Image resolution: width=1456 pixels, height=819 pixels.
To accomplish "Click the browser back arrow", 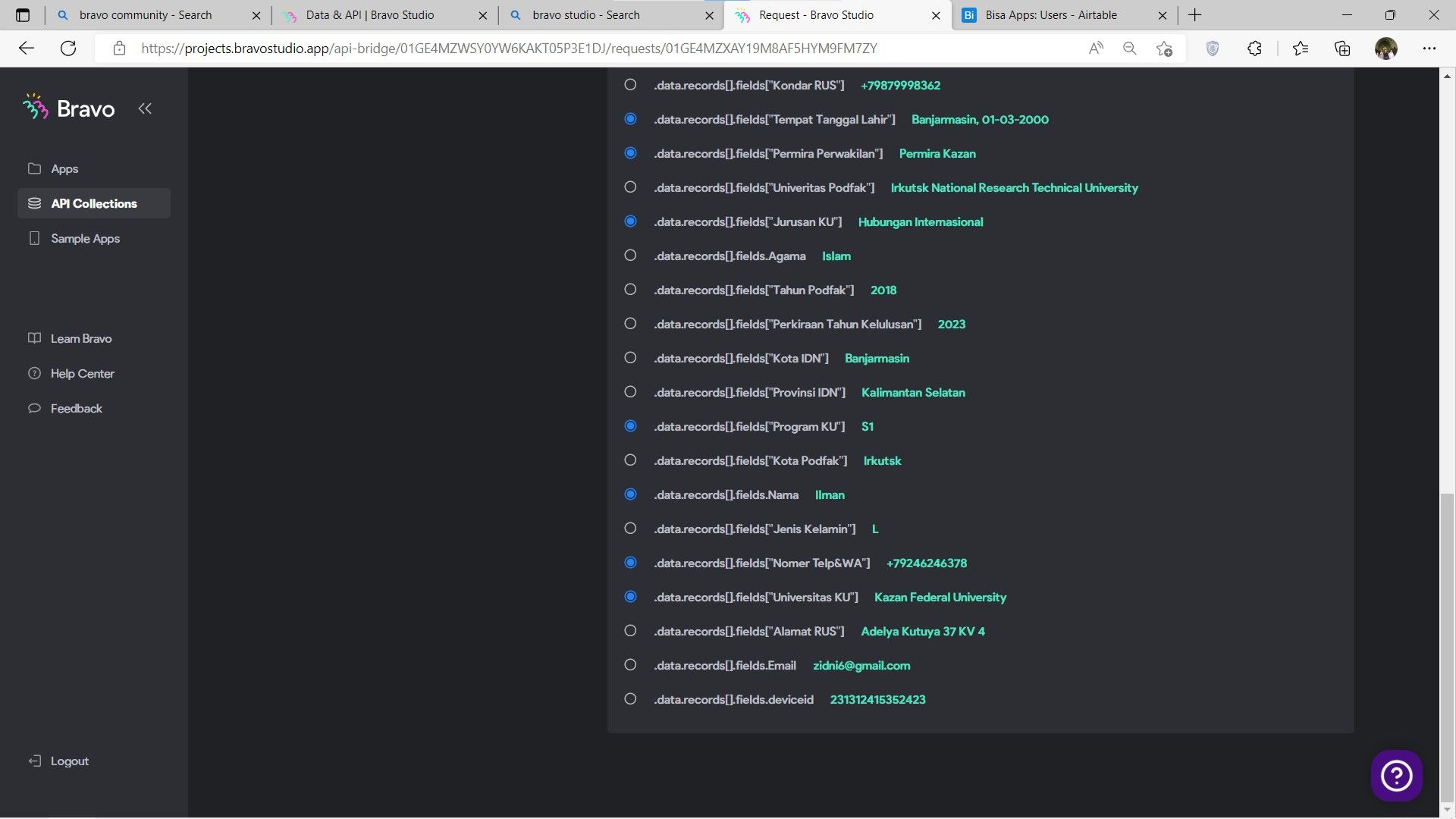I will pos(27,49).
